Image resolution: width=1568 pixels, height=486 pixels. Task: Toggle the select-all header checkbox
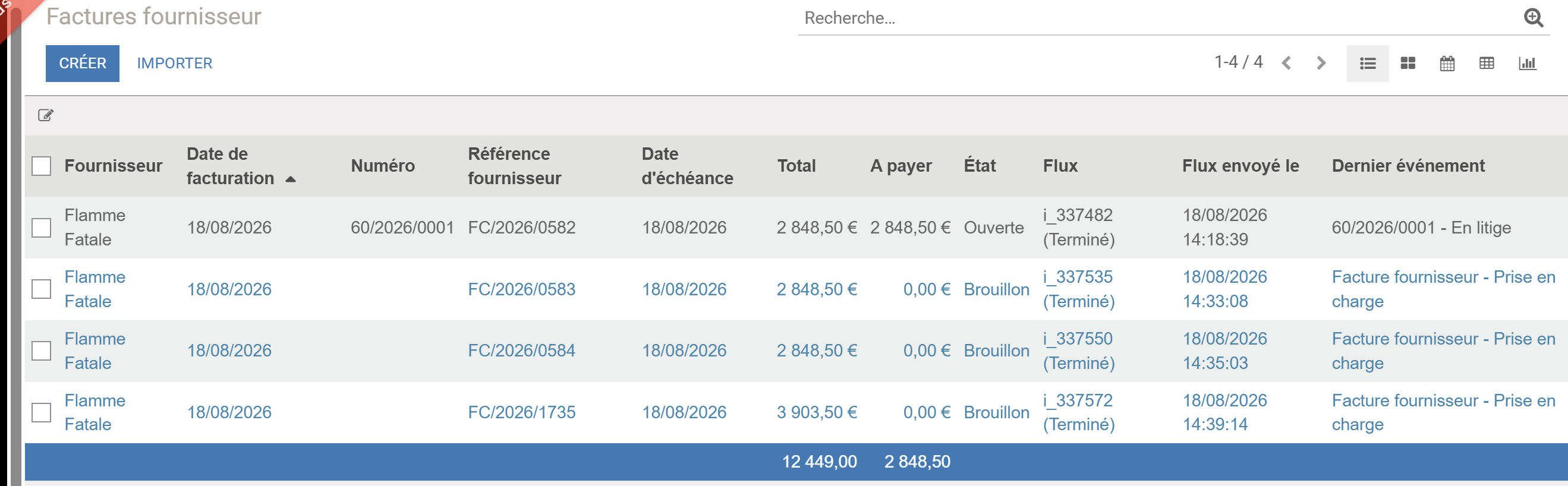point(42,166)
